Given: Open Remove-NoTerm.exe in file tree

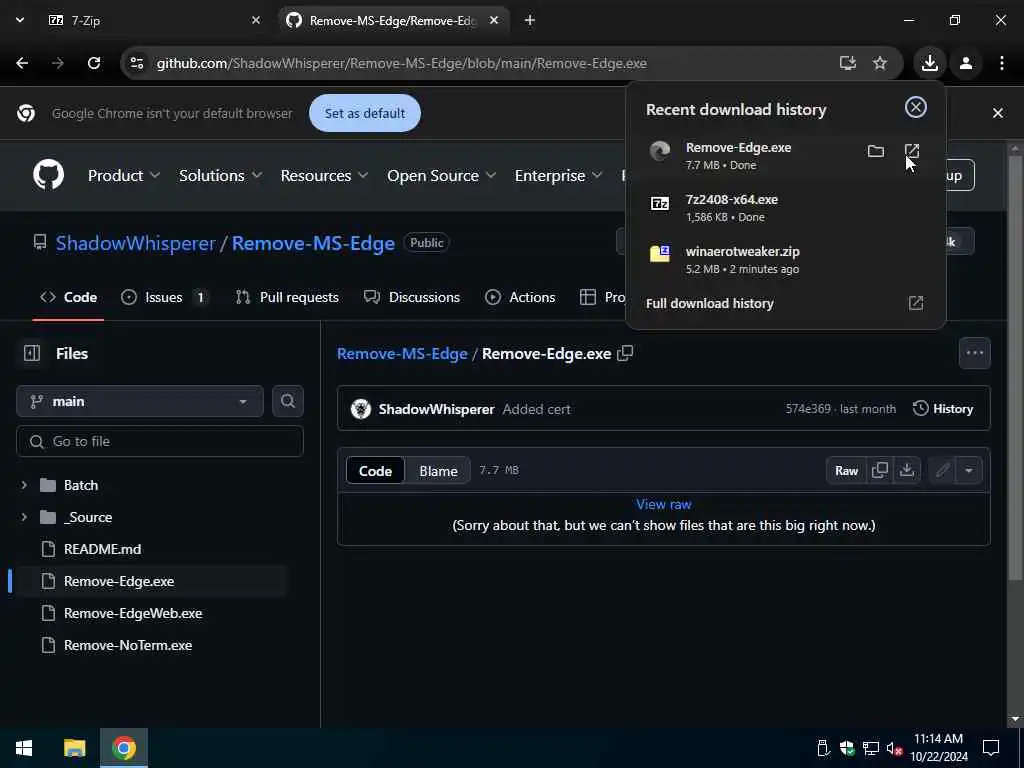Looking at the screenshot, I should [127, 645].
